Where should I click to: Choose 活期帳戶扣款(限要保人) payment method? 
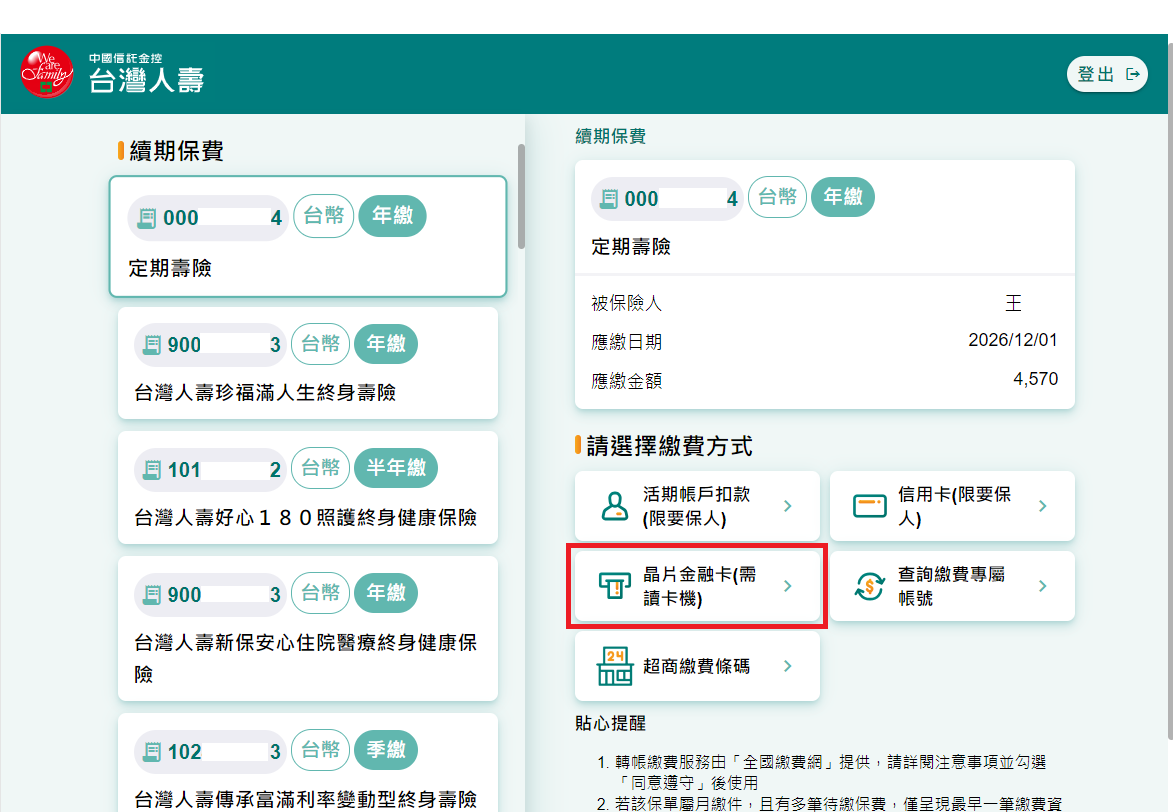point(697,507)
